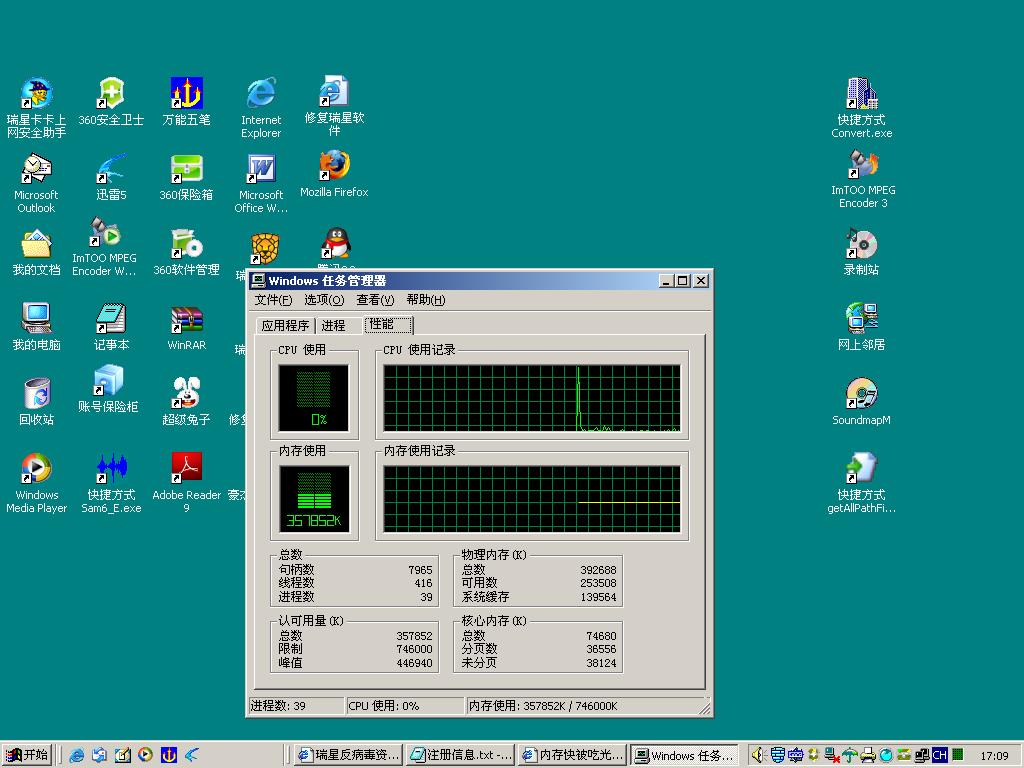Open the SoundmapM desktop icon
Screen dimensions: 1024x768
click(861, 394)
